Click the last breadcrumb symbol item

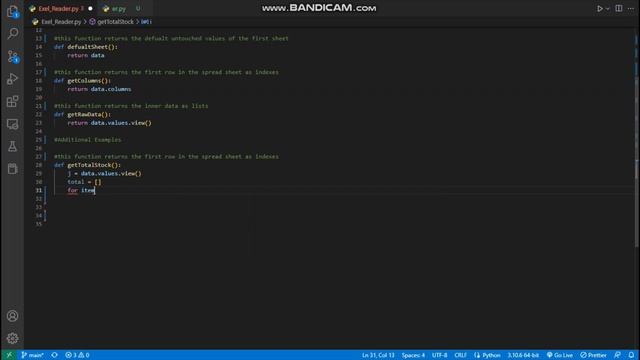point(146,22)
